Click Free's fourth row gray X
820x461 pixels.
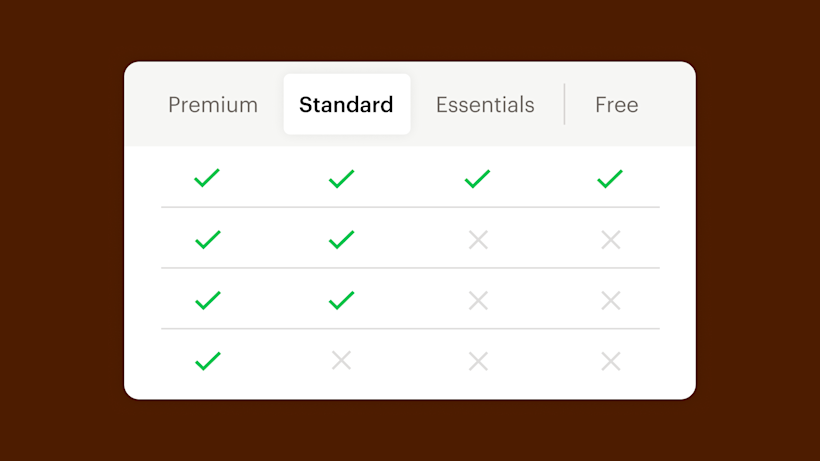point(611,361)
